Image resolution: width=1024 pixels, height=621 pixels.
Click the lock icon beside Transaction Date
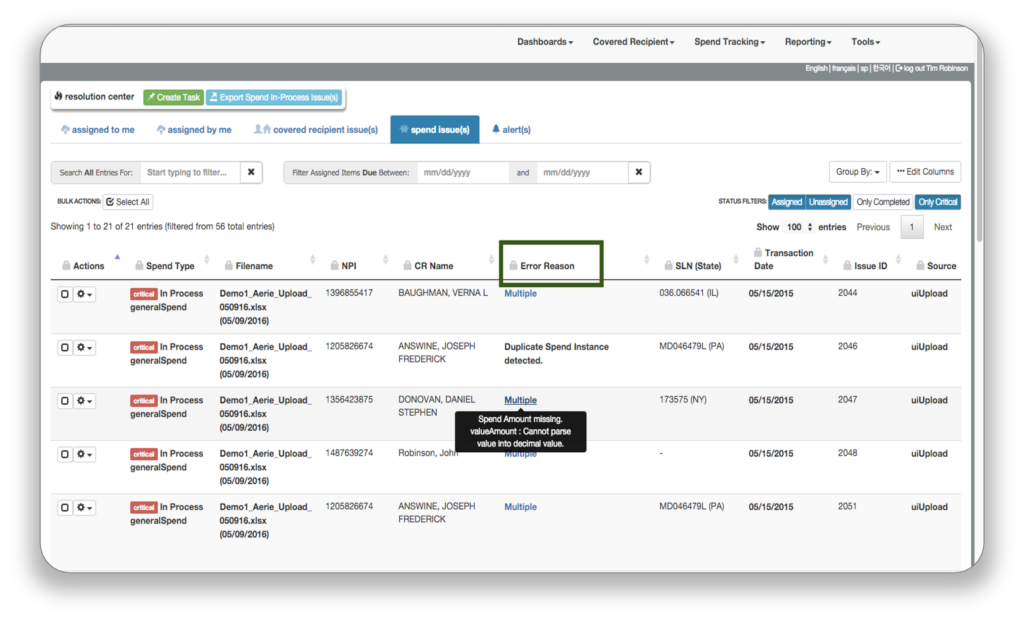point(759,253)
